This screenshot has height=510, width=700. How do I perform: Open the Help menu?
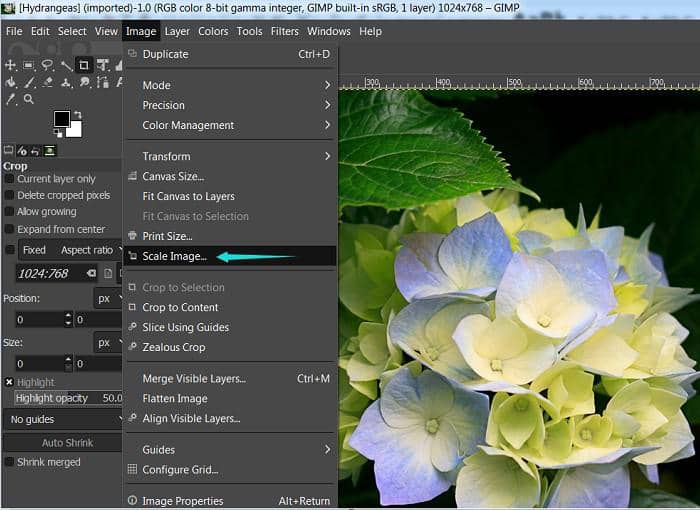370,31
